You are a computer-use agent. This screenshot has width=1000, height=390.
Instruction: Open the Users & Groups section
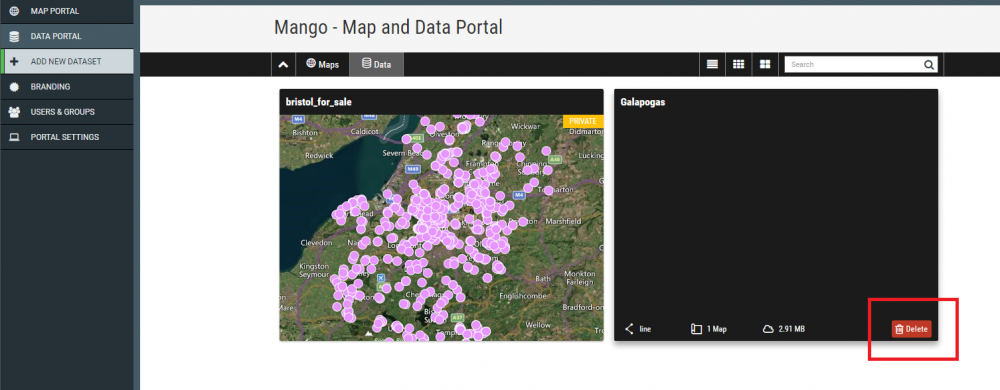66,112
